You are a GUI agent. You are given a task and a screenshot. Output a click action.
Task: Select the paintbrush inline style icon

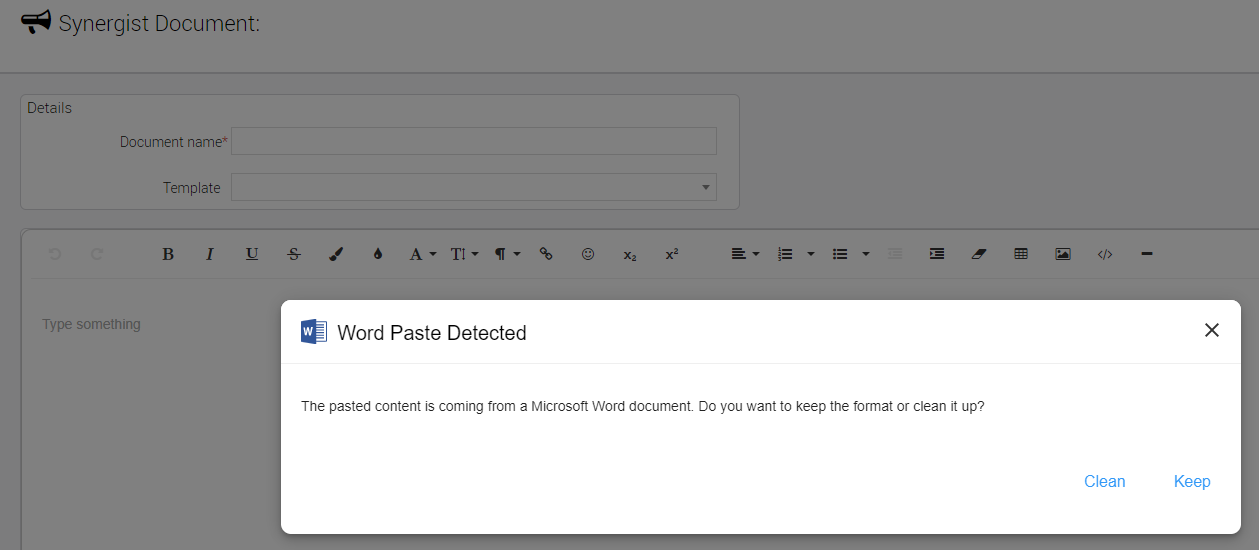336,254
